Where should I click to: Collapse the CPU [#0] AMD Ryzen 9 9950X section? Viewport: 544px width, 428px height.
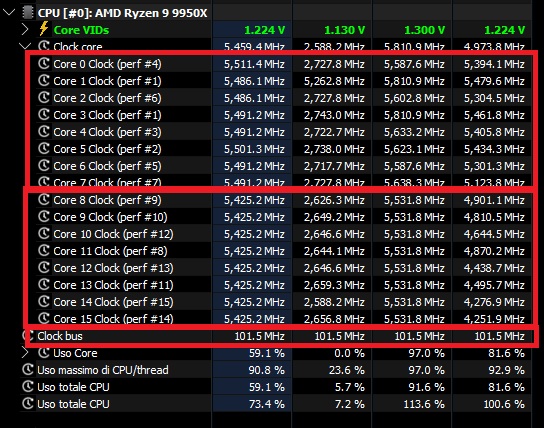9,13
